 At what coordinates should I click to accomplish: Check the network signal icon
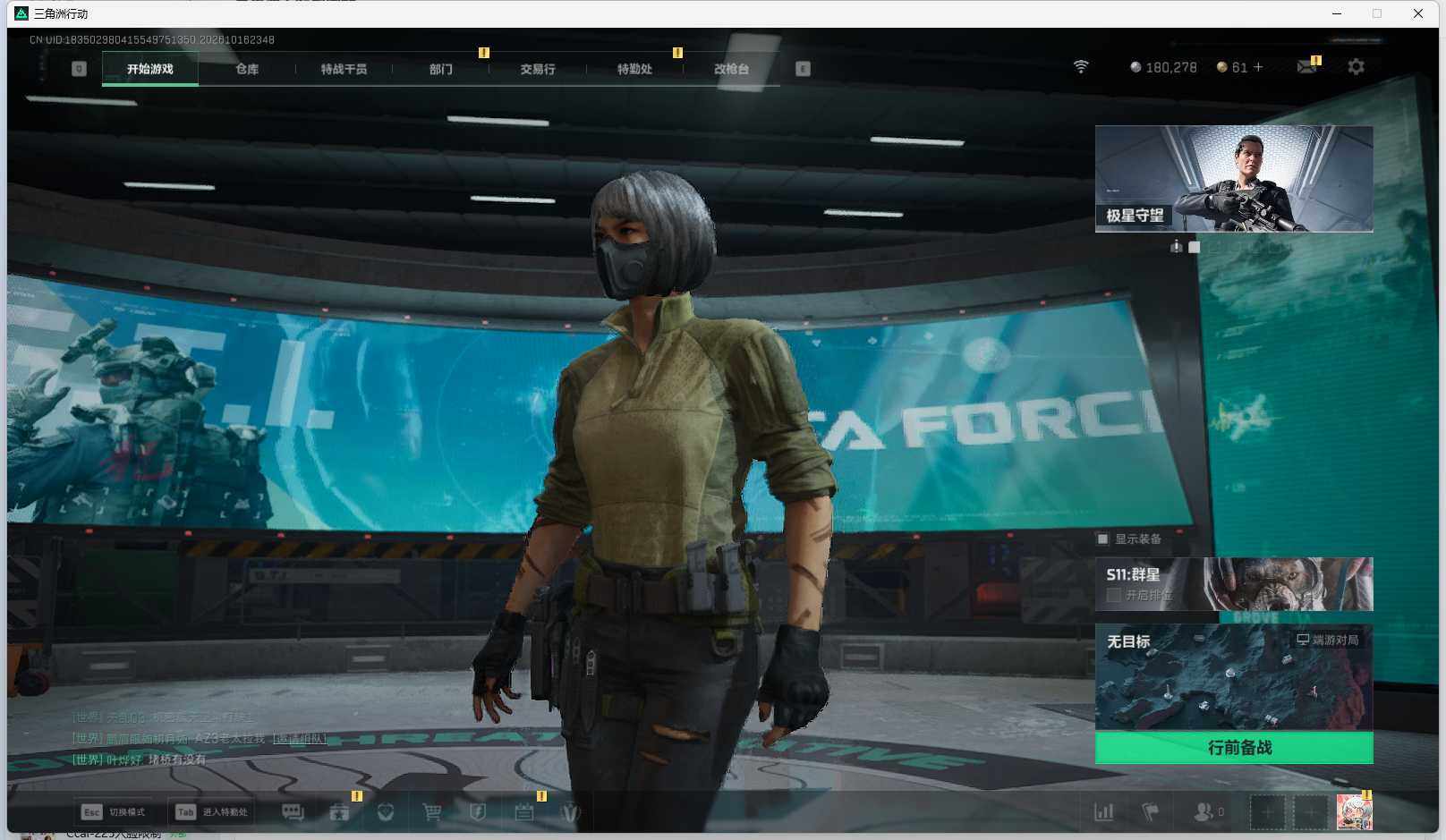pos(1081,67)
